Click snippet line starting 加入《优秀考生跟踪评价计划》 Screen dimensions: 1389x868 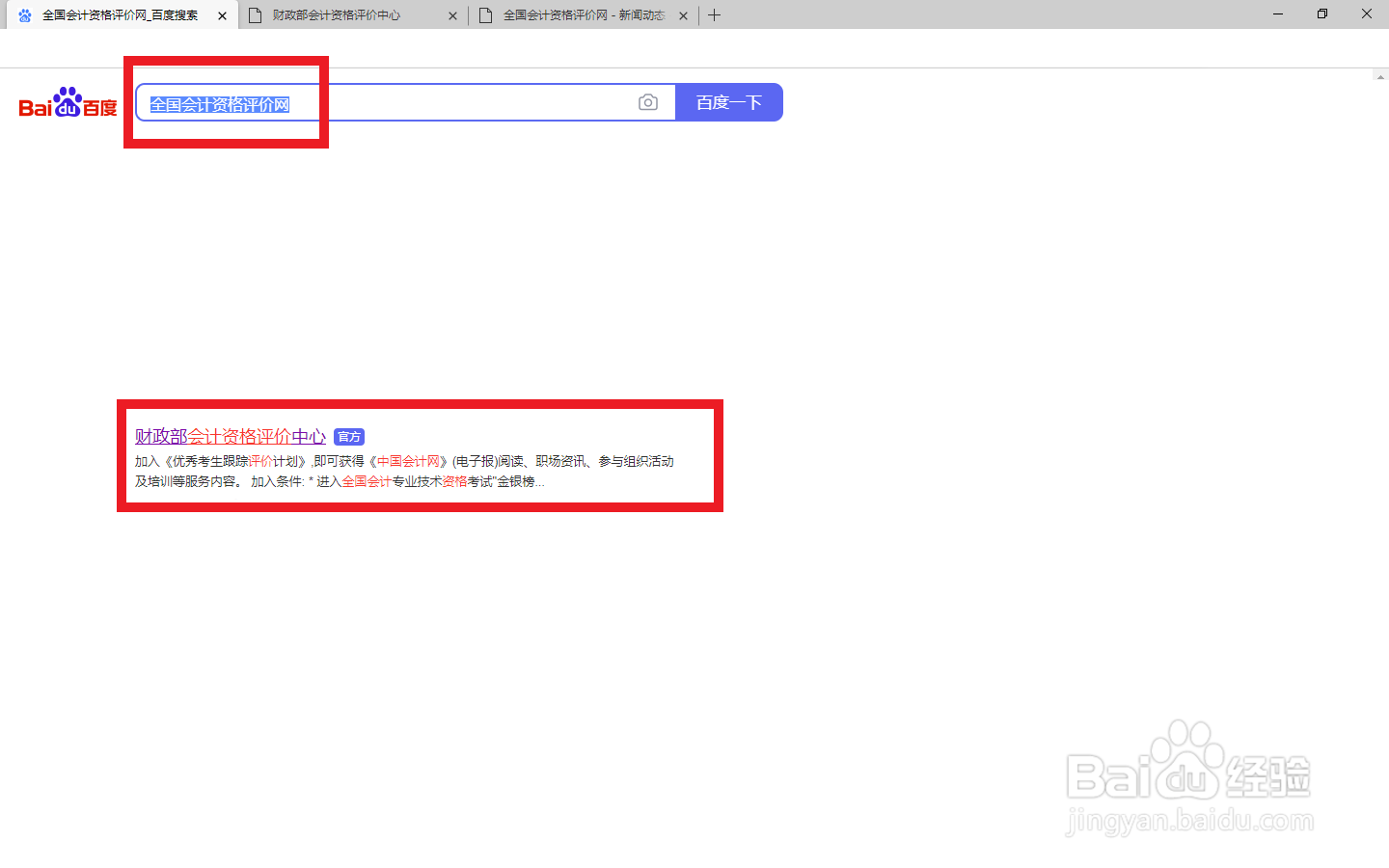coord(404,462)
